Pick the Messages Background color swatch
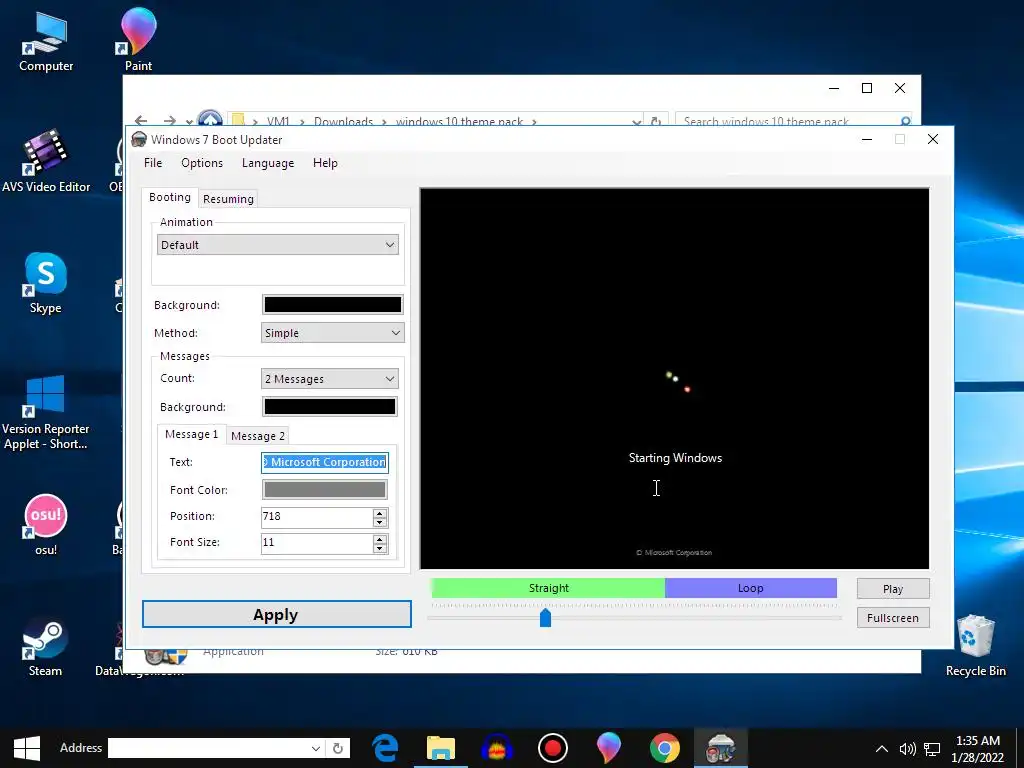Screen dimensions: 1024x768 tap(329, 407)
